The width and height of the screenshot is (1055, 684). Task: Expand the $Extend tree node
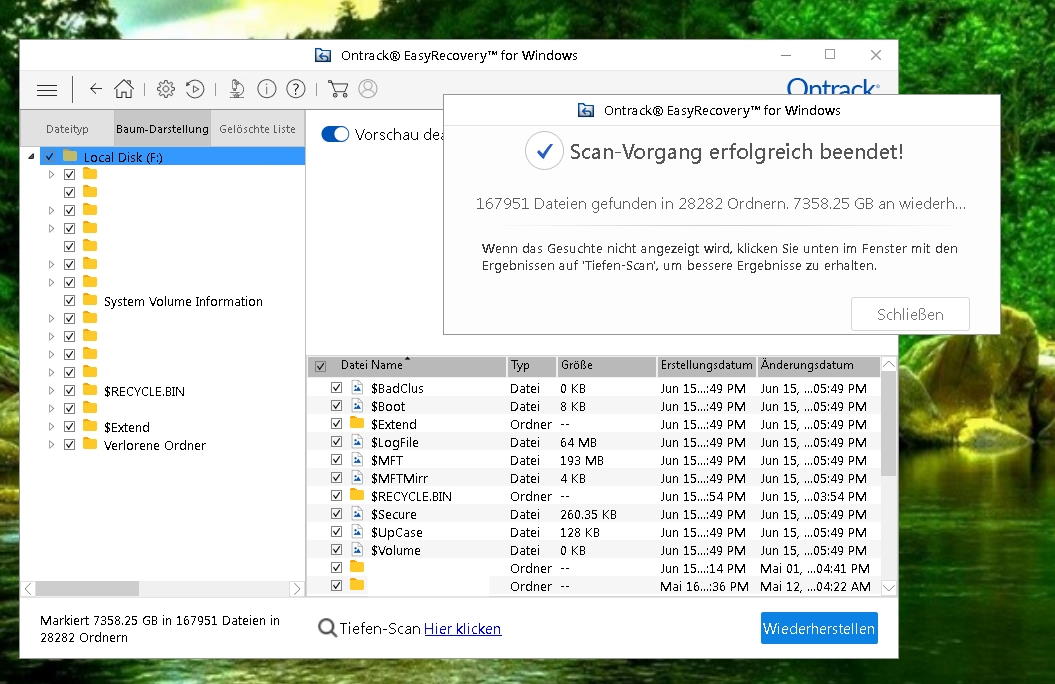click(x=51, y=426)
